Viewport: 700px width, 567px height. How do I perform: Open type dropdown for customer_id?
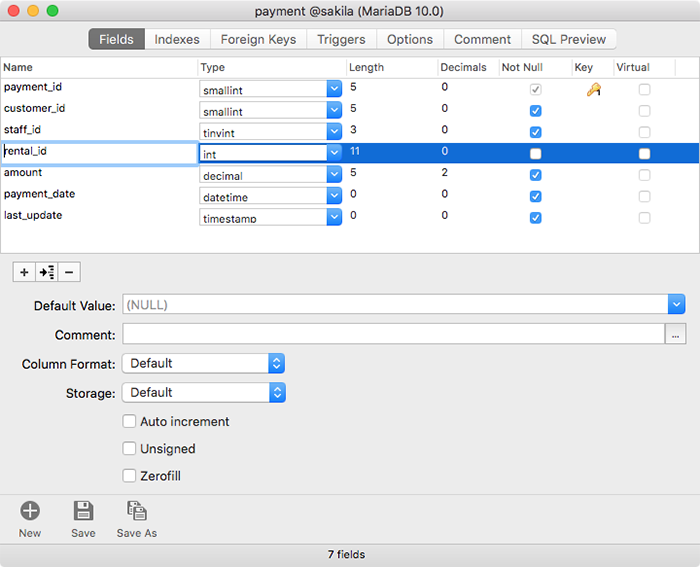pos(334,110)
